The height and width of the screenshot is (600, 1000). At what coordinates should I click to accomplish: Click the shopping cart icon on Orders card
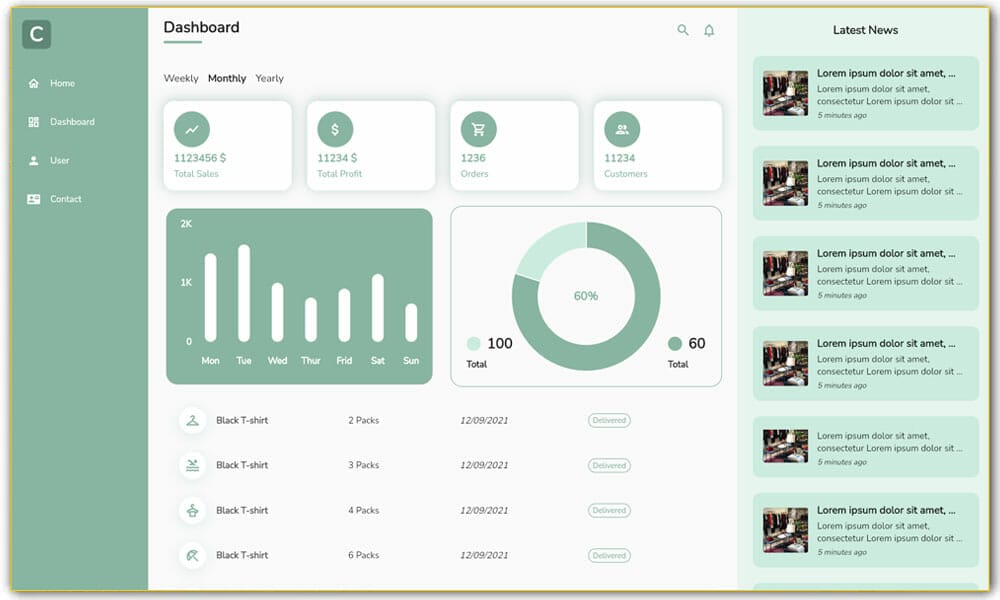(x=479, y=128)
